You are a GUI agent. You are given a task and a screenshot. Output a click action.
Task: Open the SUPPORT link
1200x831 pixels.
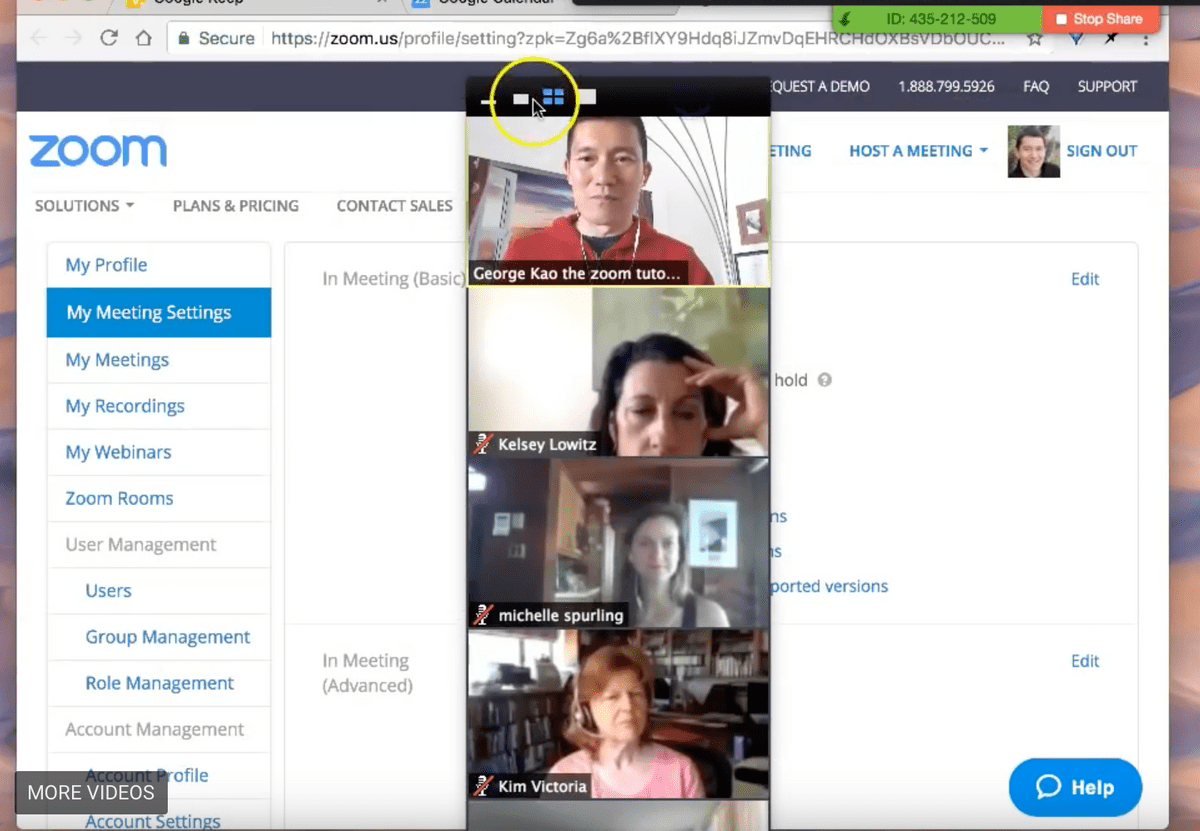[1107, 87]
